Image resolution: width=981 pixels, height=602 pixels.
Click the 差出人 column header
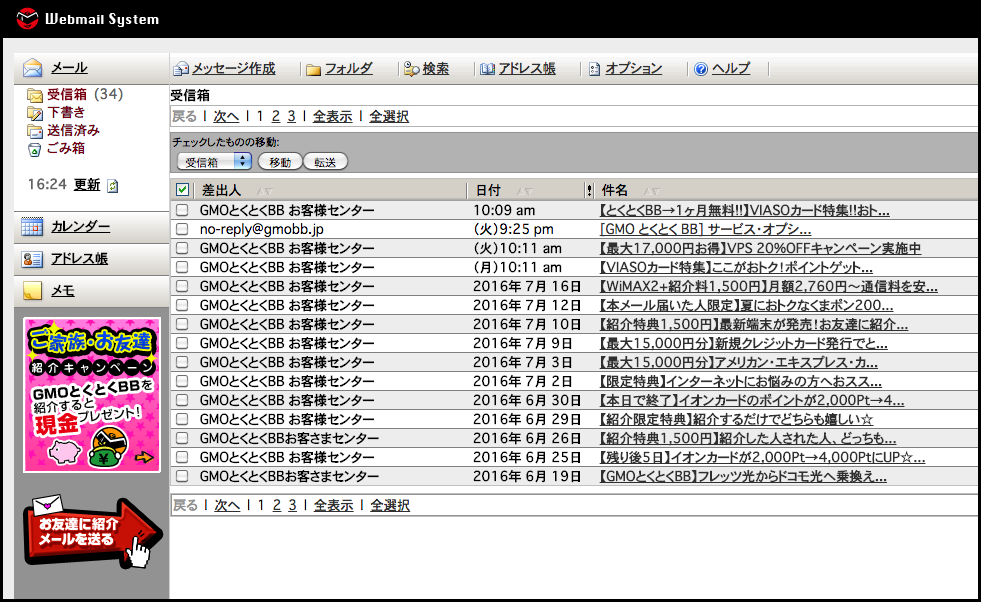click(221, 190)
